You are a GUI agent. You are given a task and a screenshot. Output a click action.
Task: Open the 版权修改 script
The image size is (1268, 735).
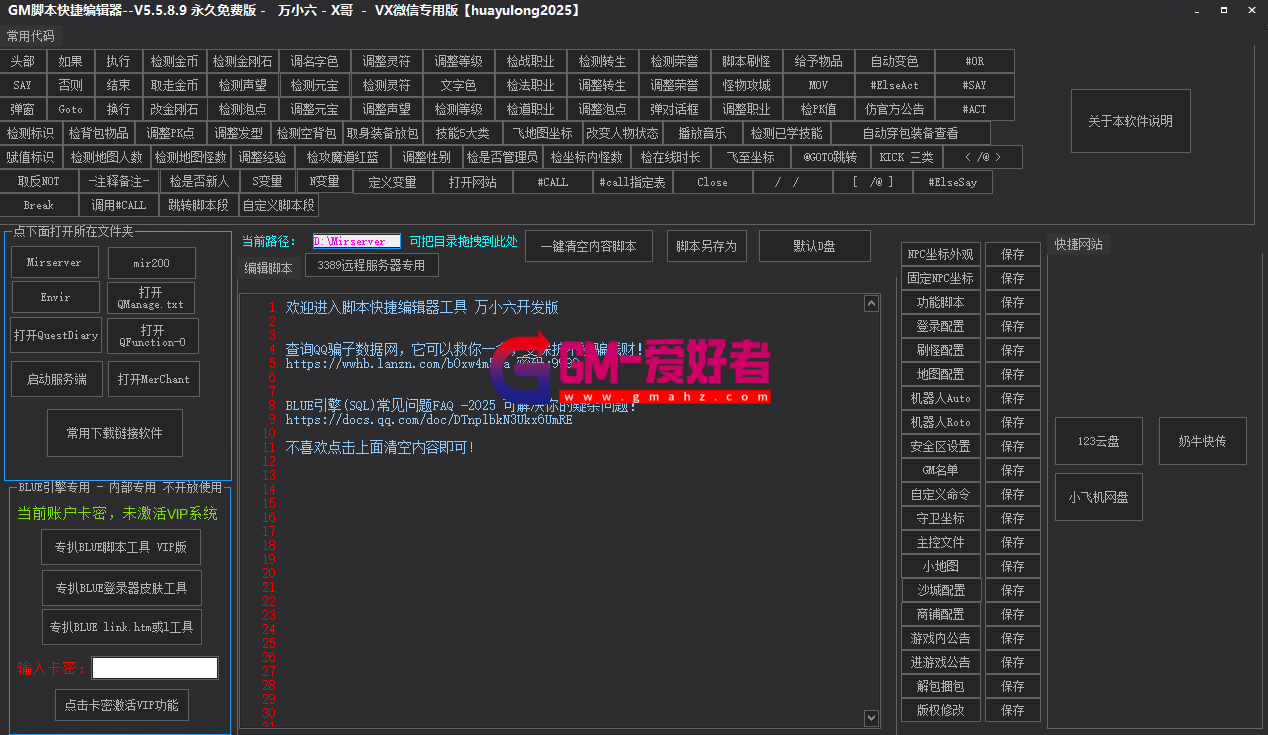tap(940, 710)
